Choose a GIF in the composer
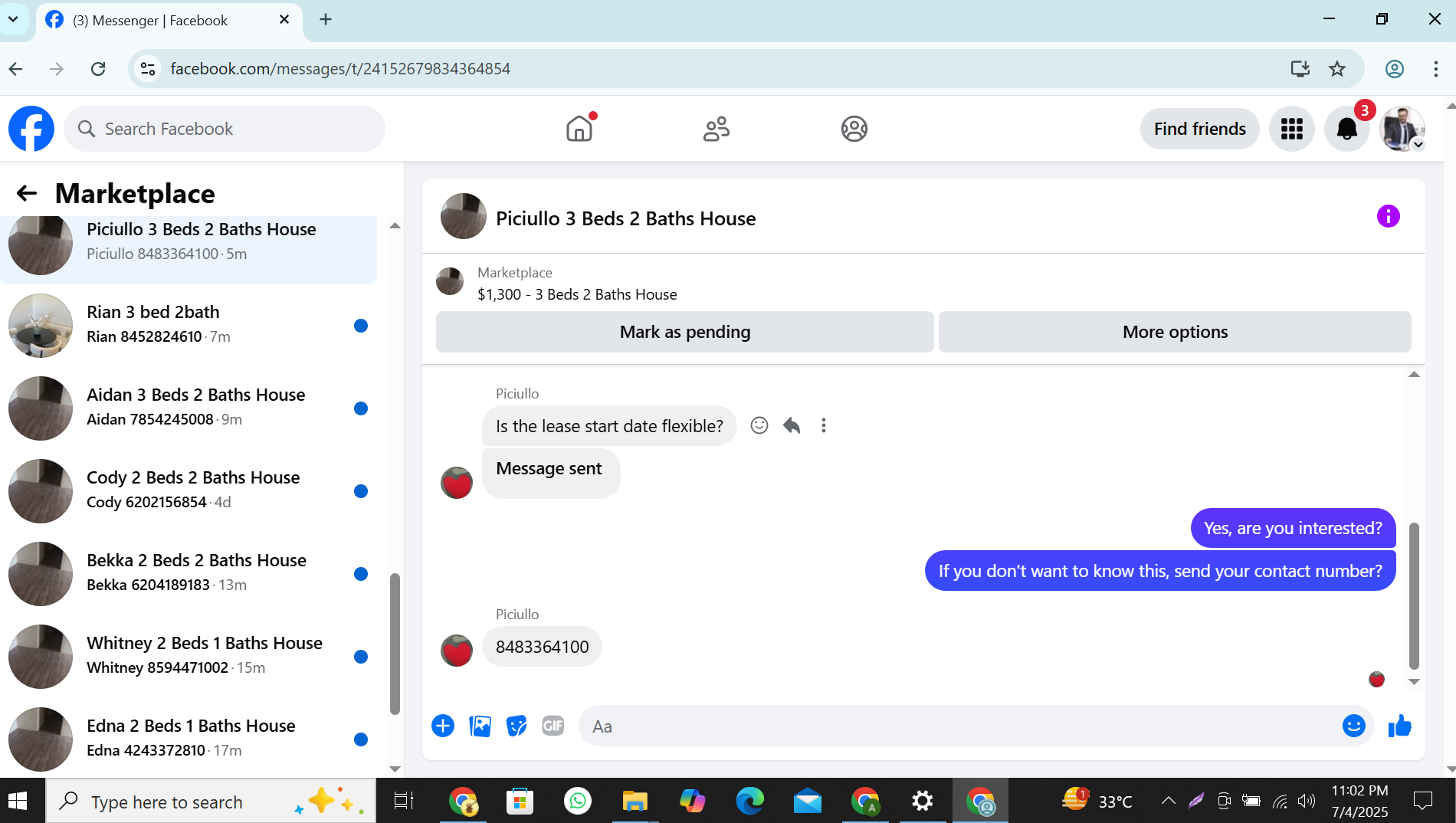Screen dimensions: 1456x823 [553, 726]
